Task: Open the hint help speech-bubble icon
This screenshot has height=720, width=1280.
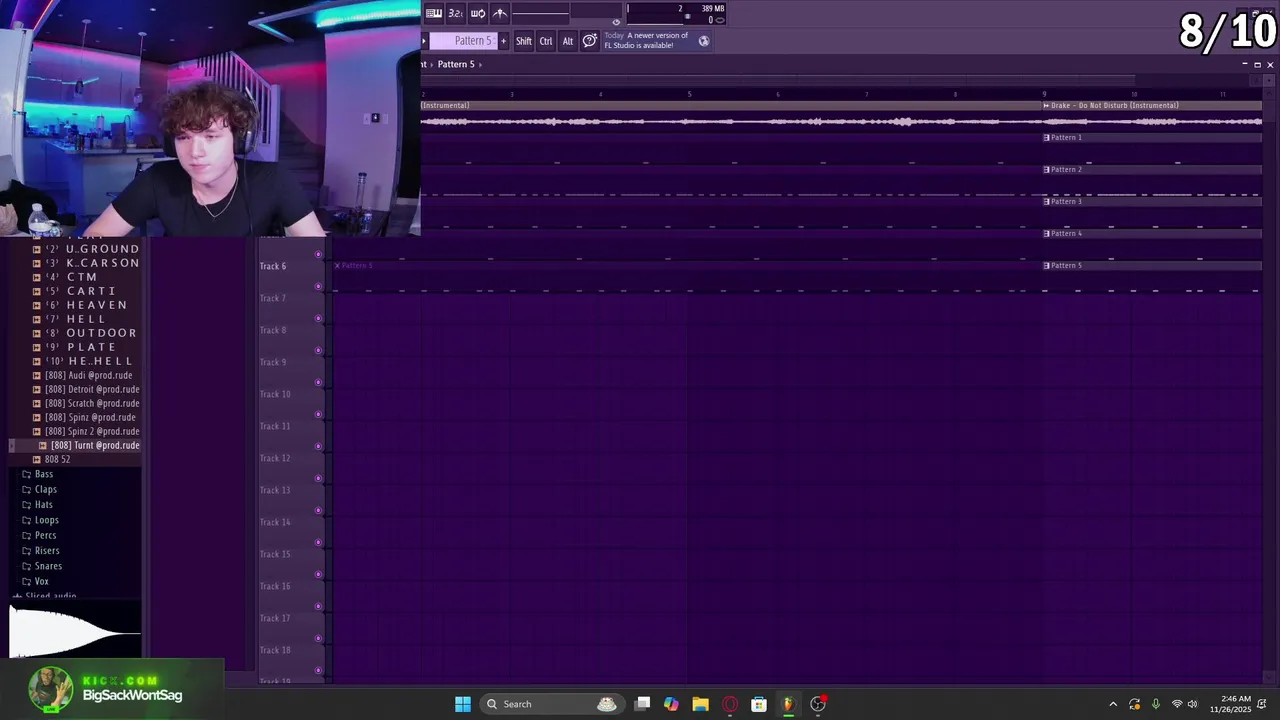Action: [590, 40]
